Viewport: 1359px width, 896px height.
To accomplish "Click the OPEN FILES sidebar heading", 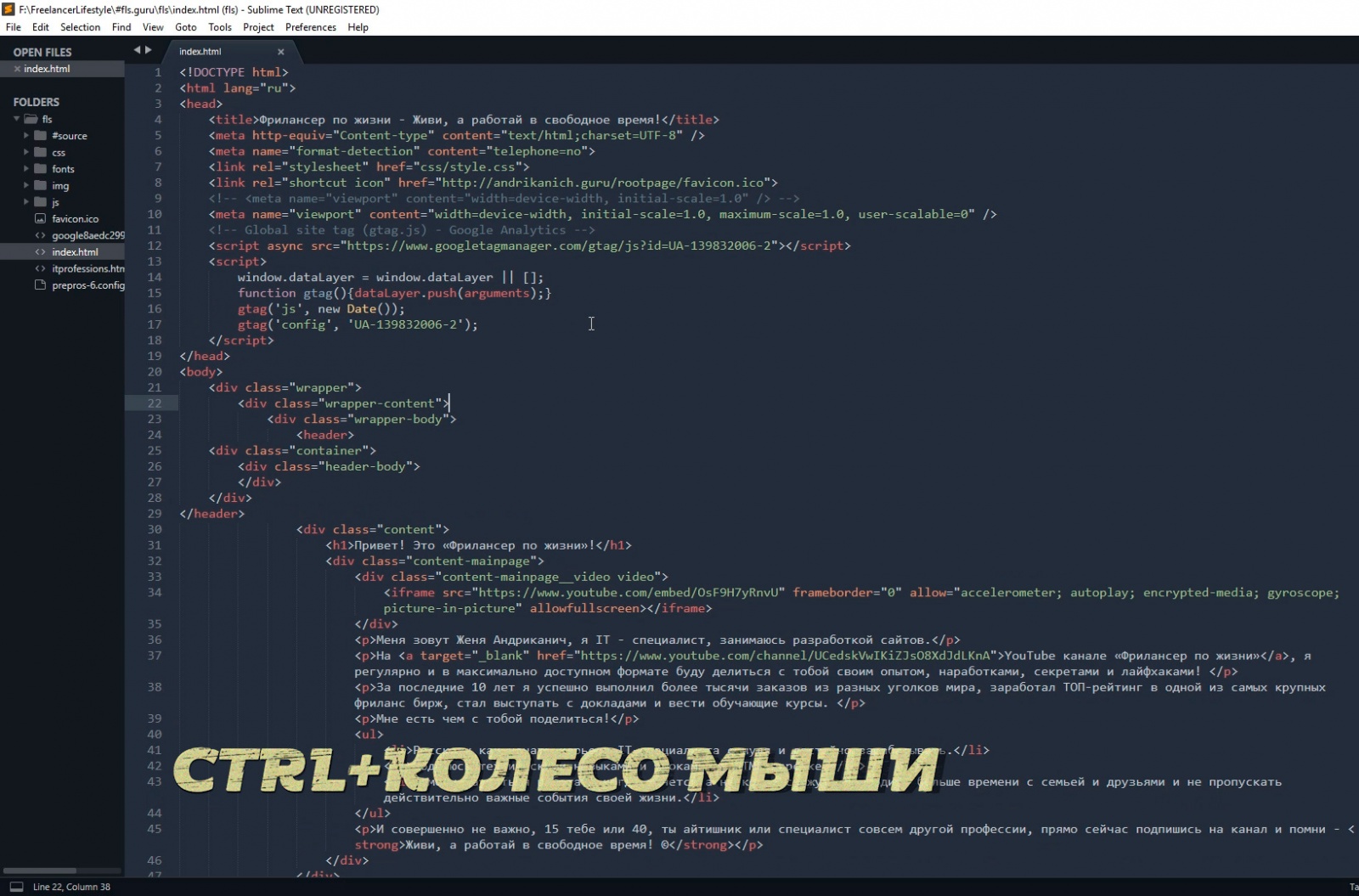I will (x=42, y=53).
